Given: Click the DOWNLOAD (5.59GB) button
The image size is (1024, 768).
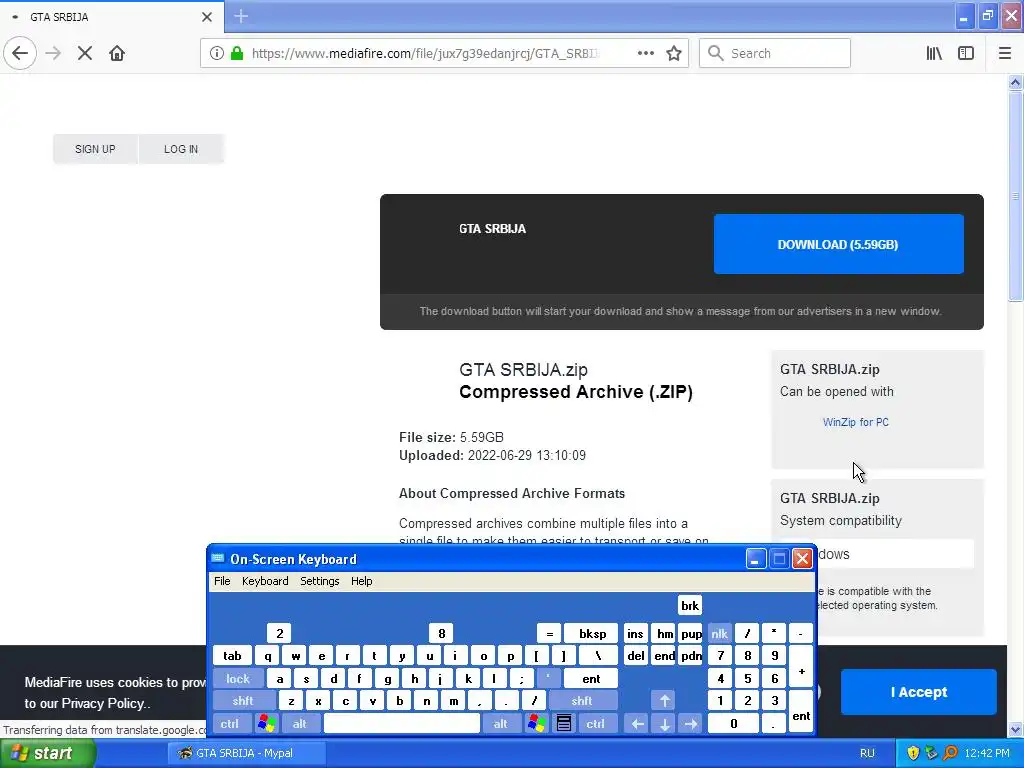Looking at the screenshot, I should coord(839,244).
